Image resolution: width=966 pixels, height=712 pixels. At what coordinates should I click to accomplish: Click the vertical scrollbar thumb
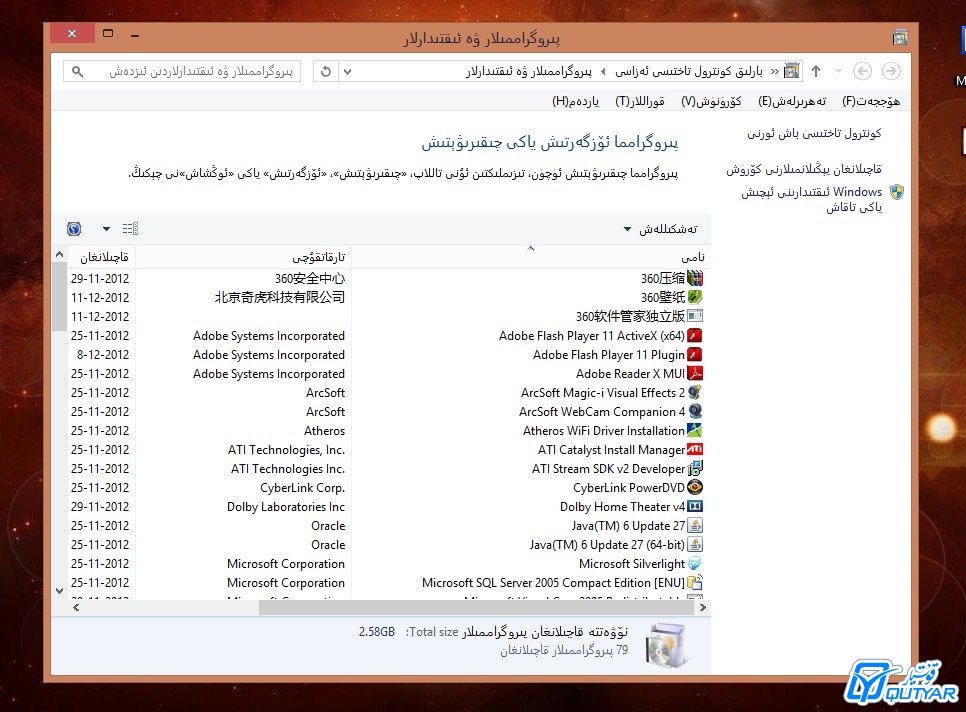(x=59, y=296)
